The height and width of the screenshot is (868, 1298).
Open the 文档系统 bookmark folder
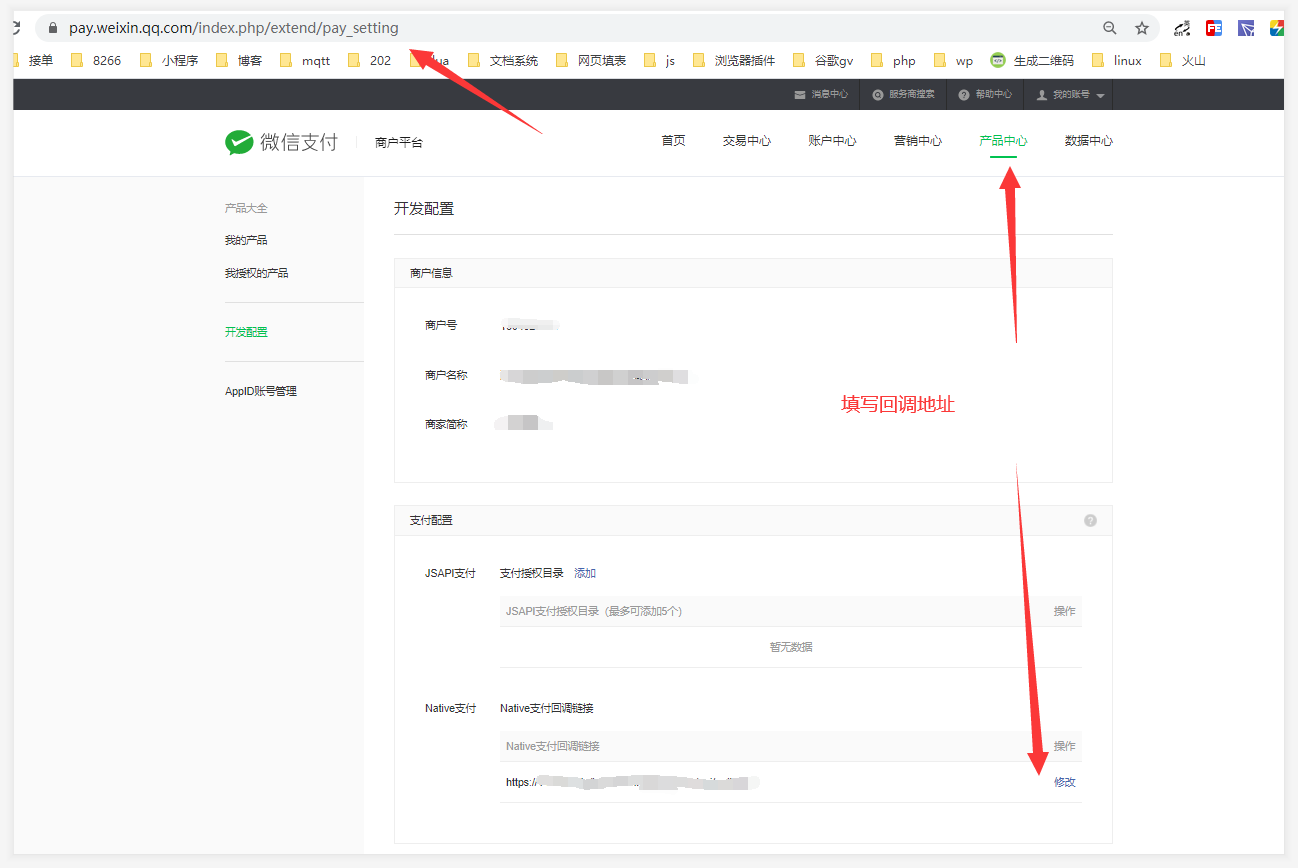[x=503, y=60]
